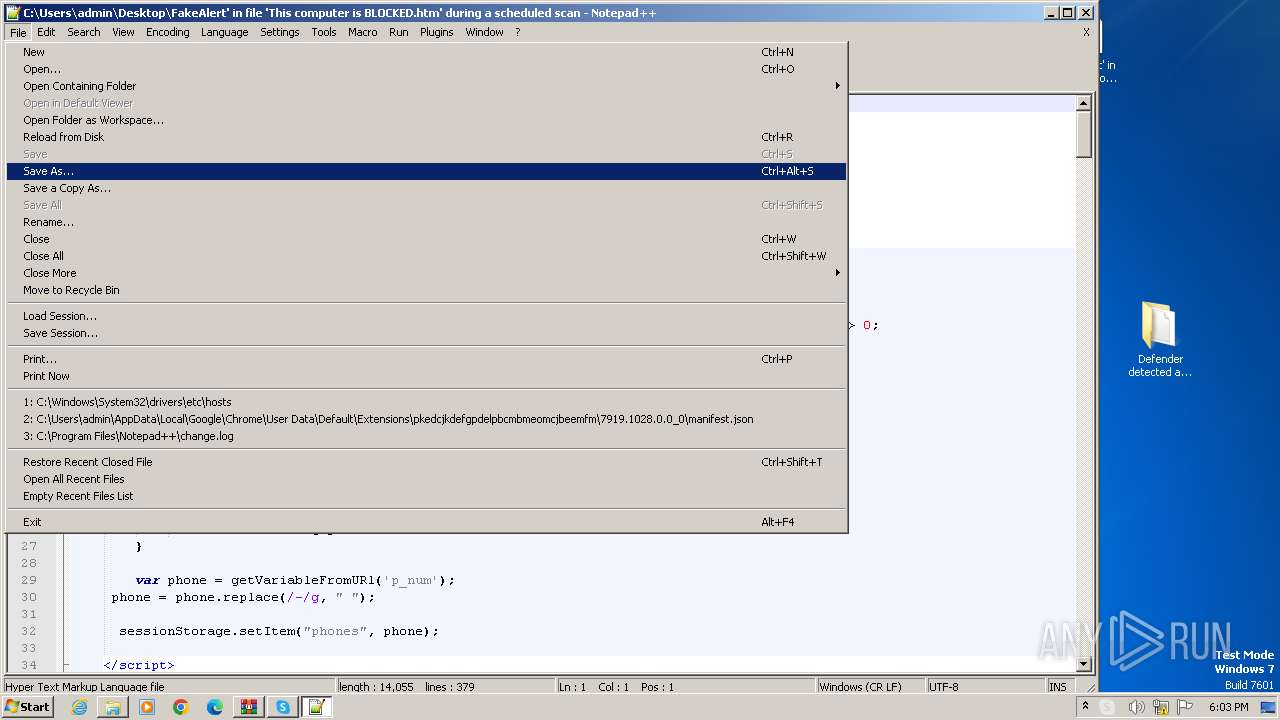Open the Settings menu
The height and width of the screenshot is (720, 1280).
[x=279, y=32]
